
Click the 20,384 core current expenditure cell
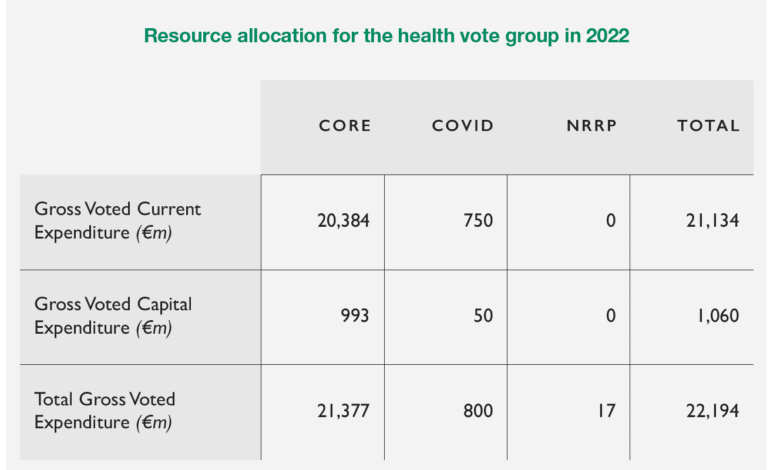point(344,221)
